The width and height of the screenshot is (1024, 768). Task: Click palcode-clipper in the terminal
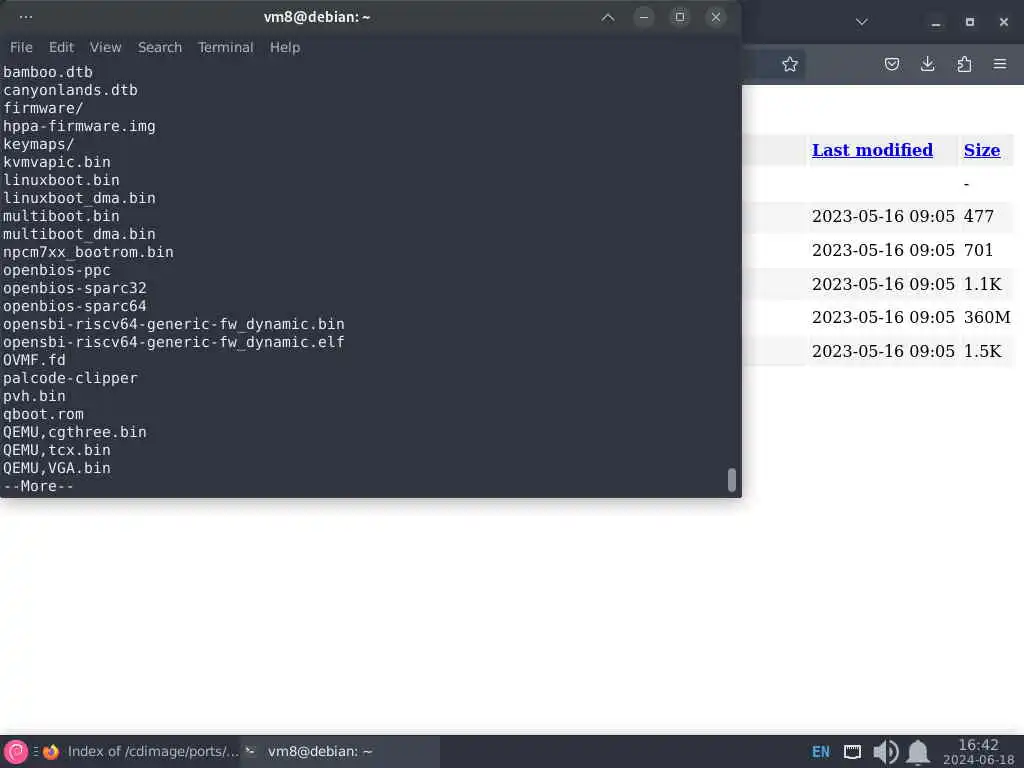(x=71, y=377)
